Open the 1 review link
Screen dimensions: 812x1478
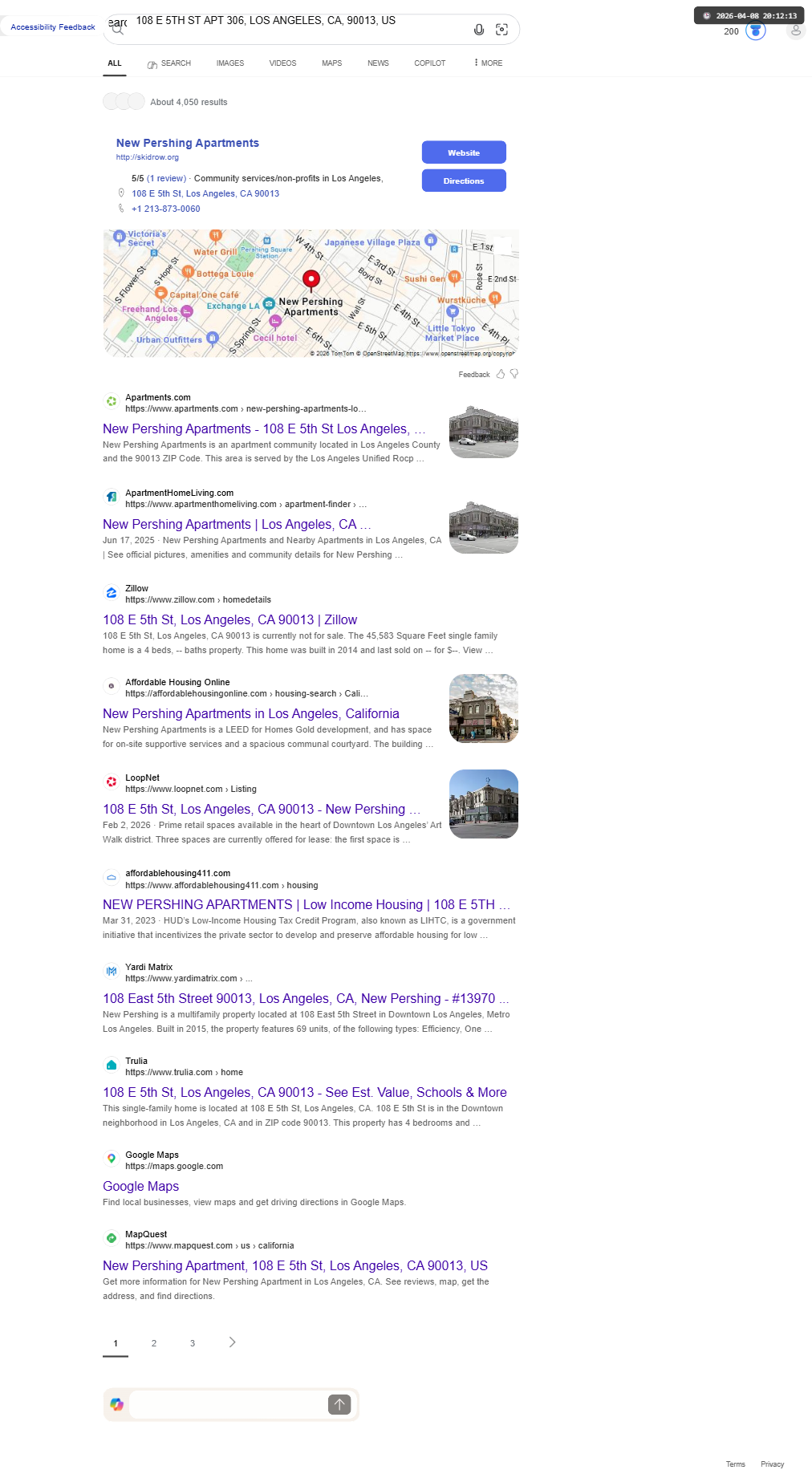click(x=167, y=179)
